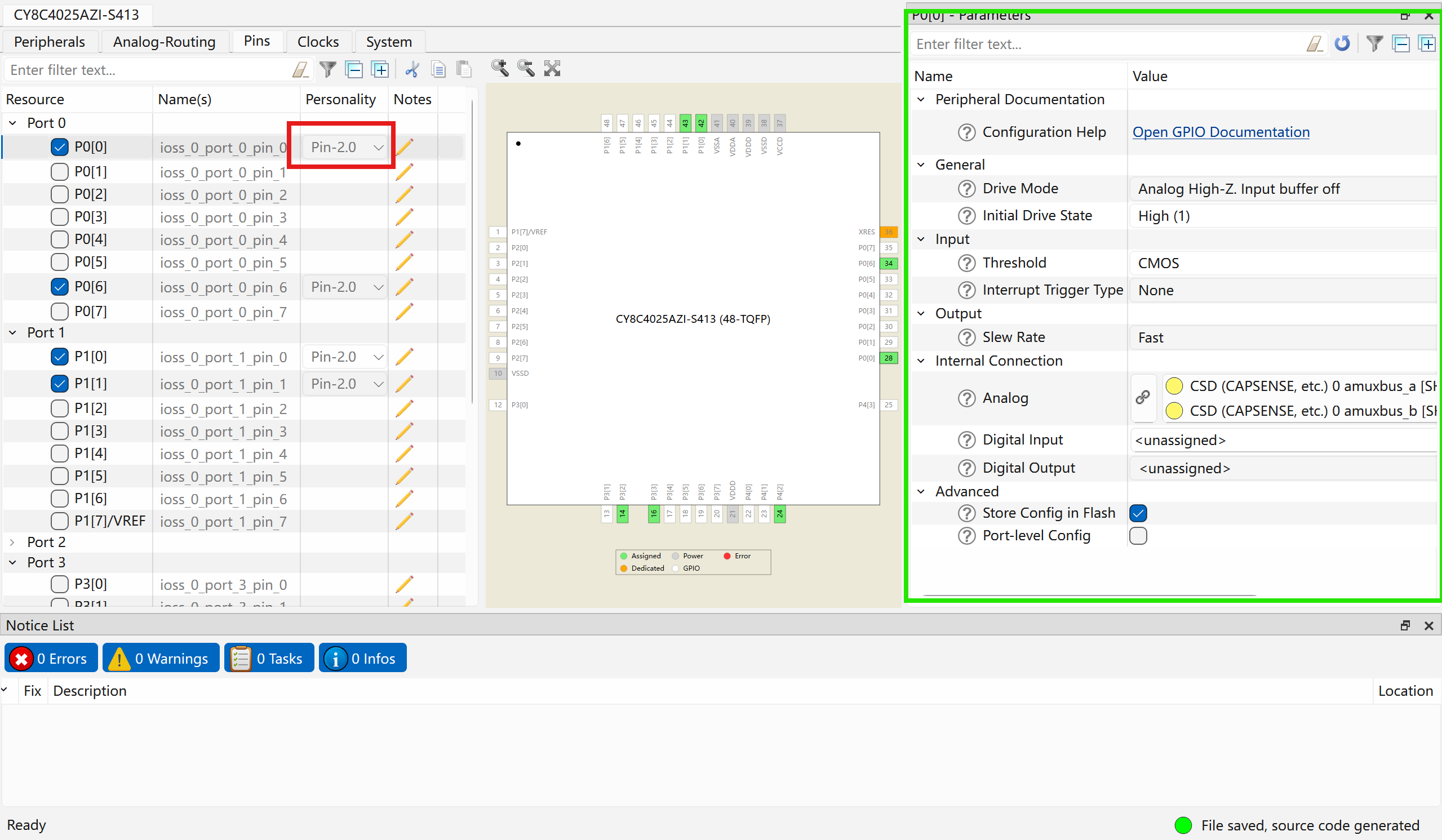Viewport: 1442px width, 840px height.
Task: Open Personality dropdown for P1[1]
Action: coord(345,384)
